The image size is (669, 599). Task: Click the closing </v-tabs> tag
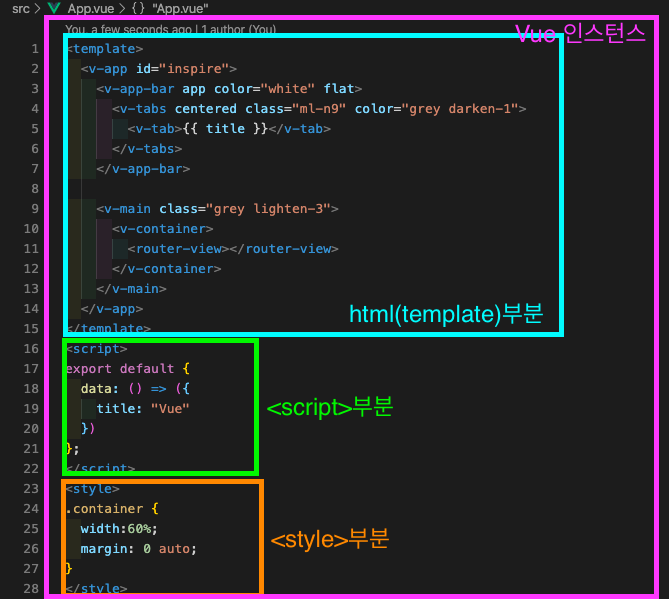coord(147,149)
